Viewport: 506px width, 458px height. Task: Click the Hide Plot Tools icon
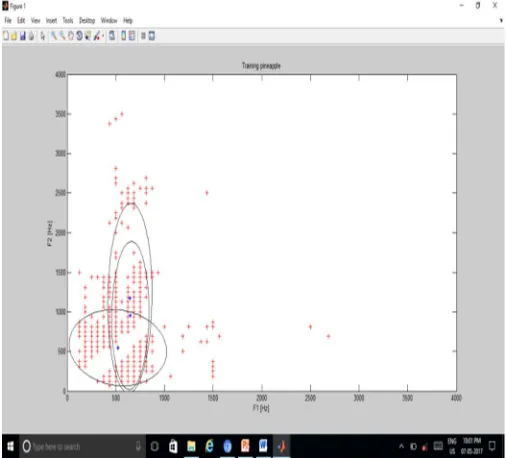(x=143, y=36)
